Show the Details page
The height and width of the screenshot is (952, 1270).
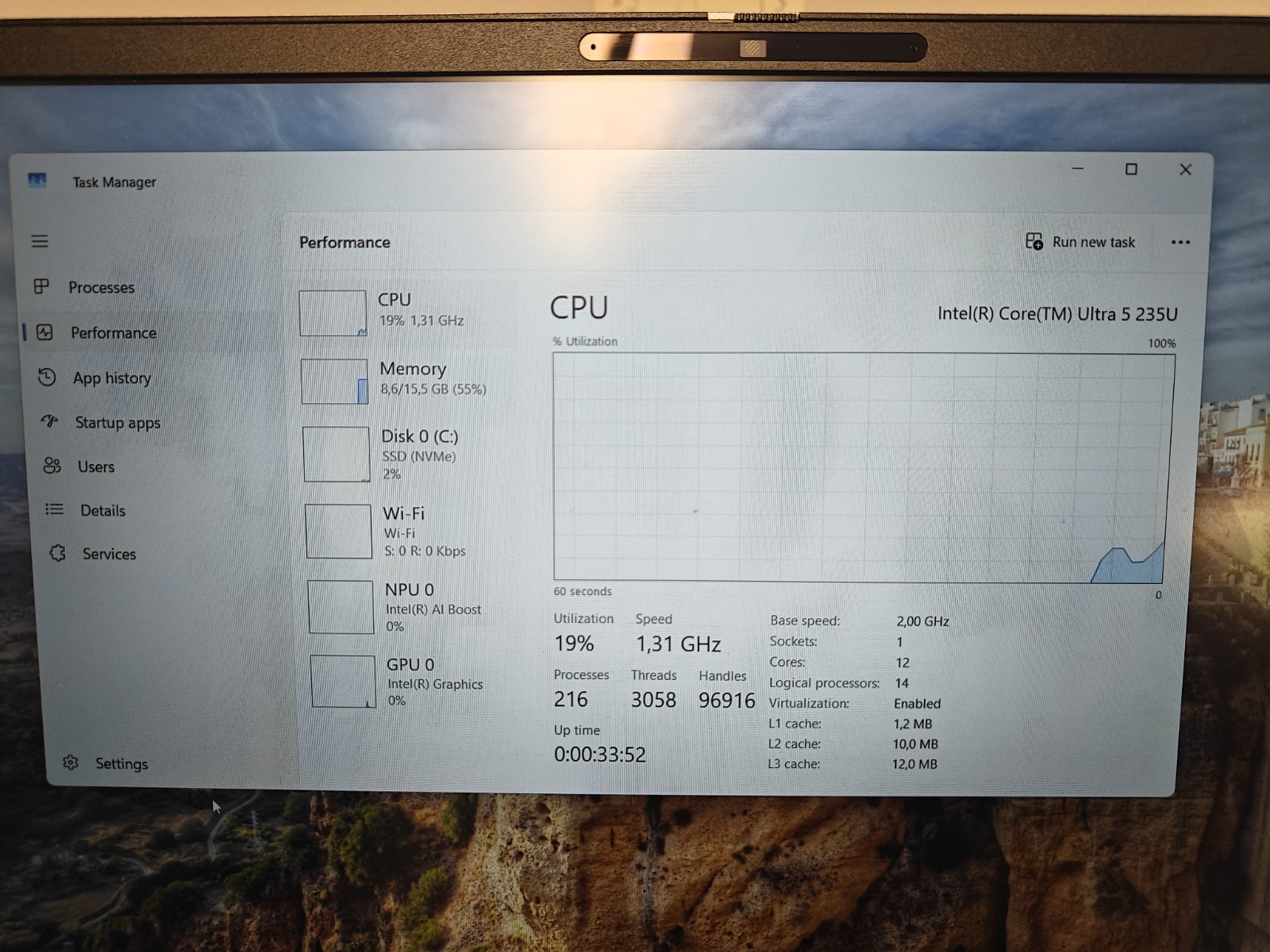click(x=103, y=510)
